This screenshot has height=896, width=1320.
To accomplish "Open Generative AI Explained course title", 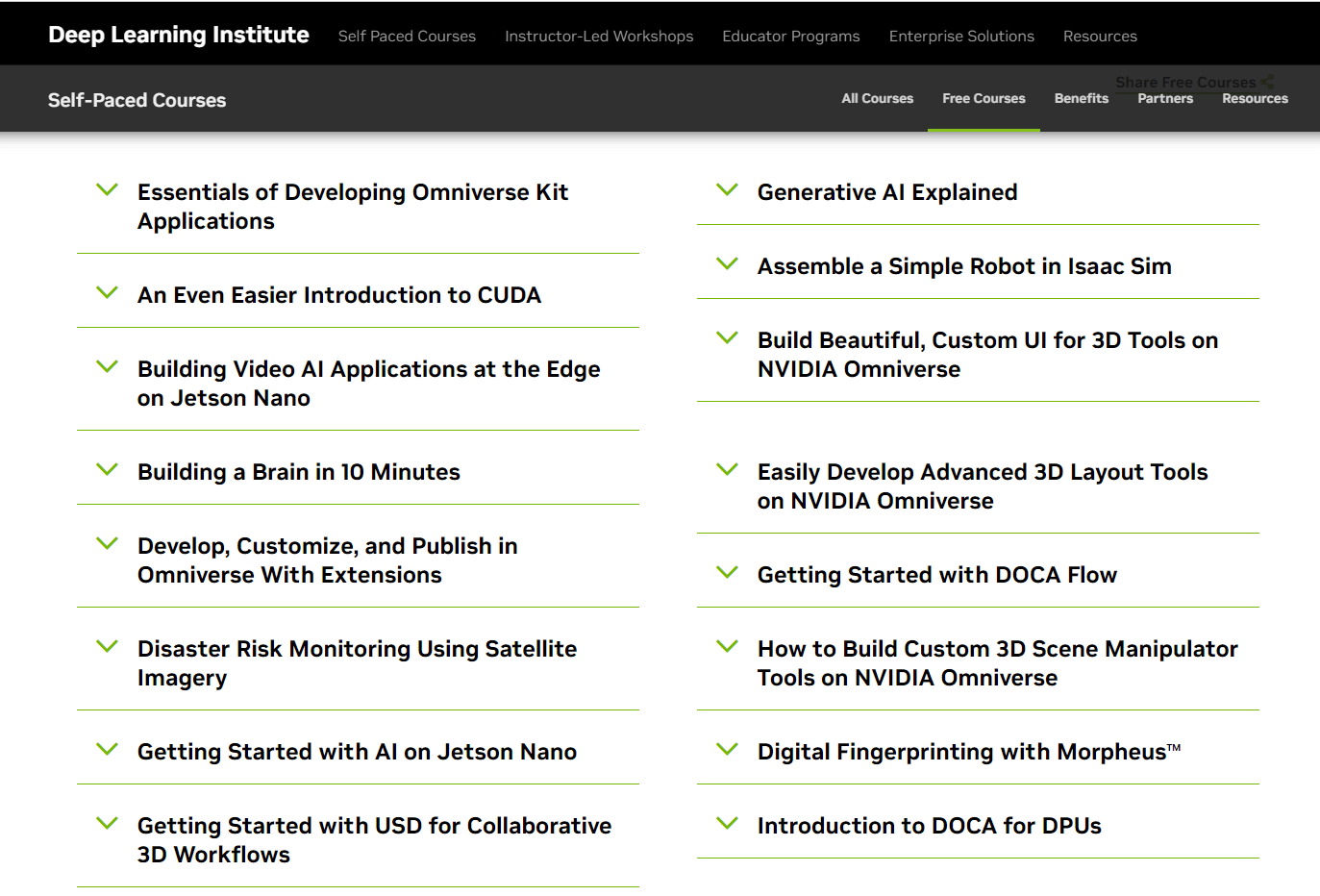I will click(x=887, y=192).
